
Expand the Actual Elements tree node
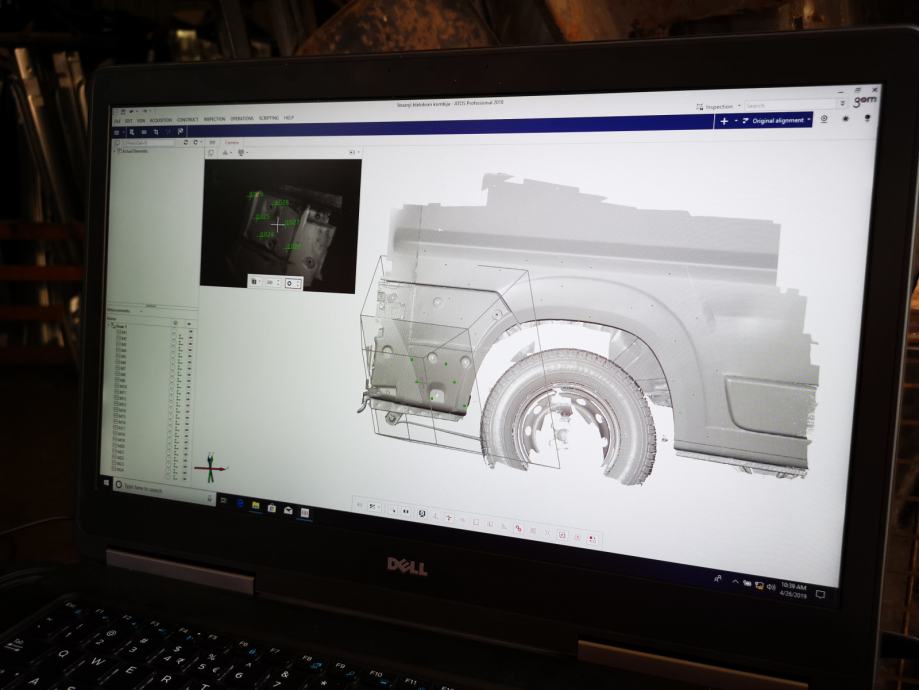pyautogui.click(x=114, y=151)
